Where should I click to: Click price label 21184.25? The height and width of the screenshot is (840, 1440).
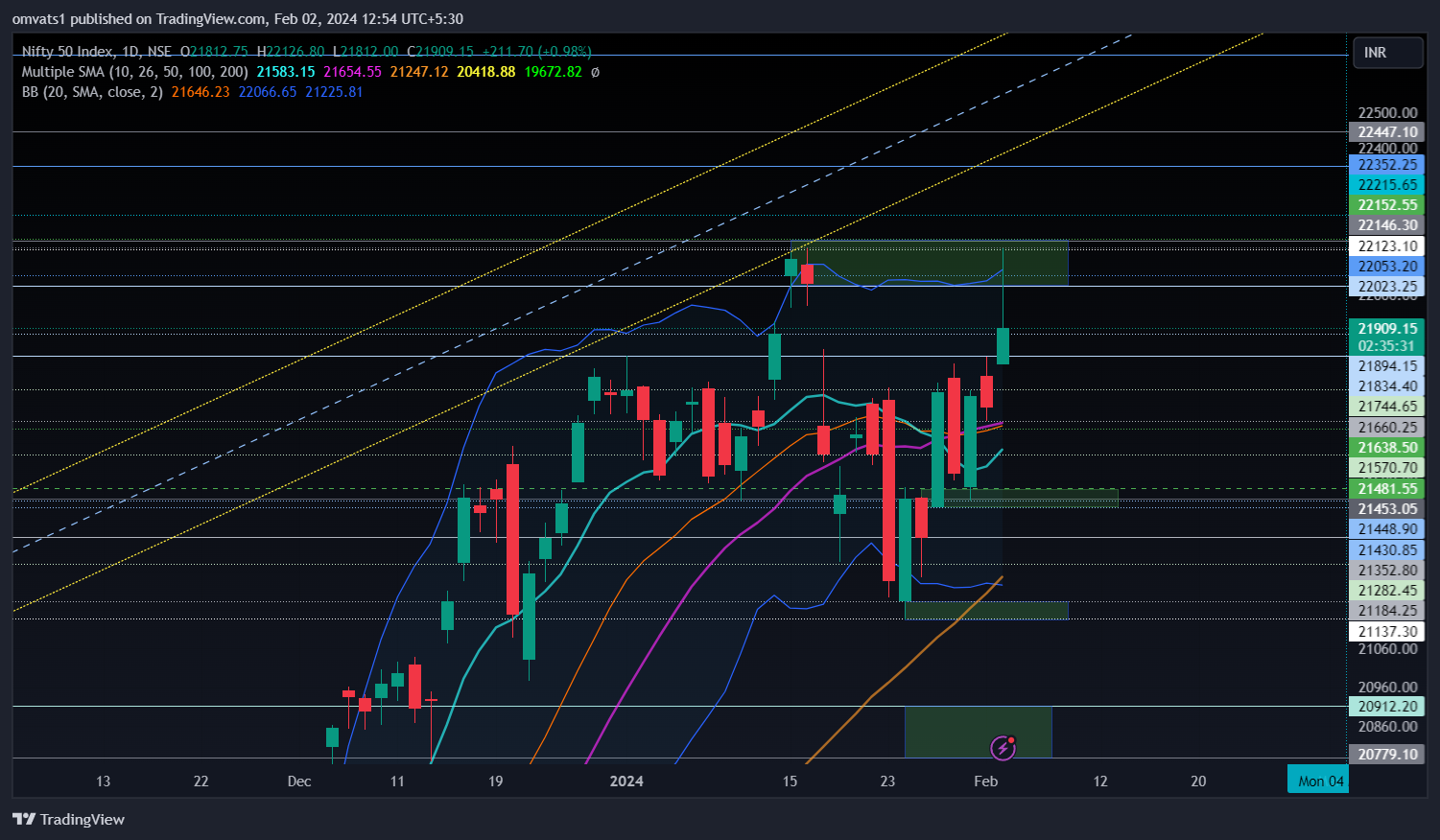click(1387, 611)
